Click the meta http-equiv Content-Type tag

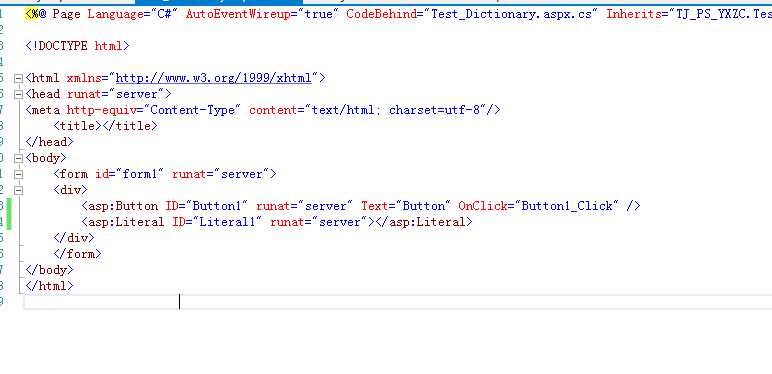[x=263, y=110]
